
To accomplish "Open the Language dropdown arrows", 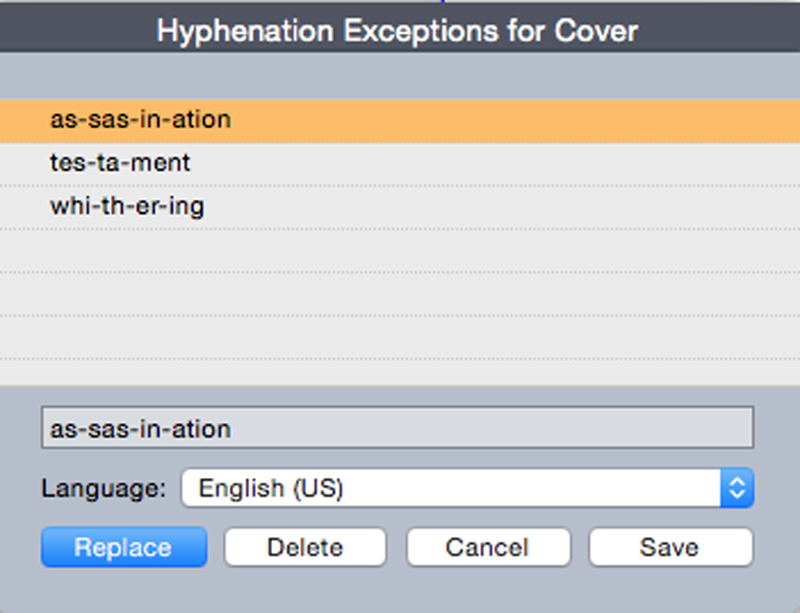I will click(737, 487).
